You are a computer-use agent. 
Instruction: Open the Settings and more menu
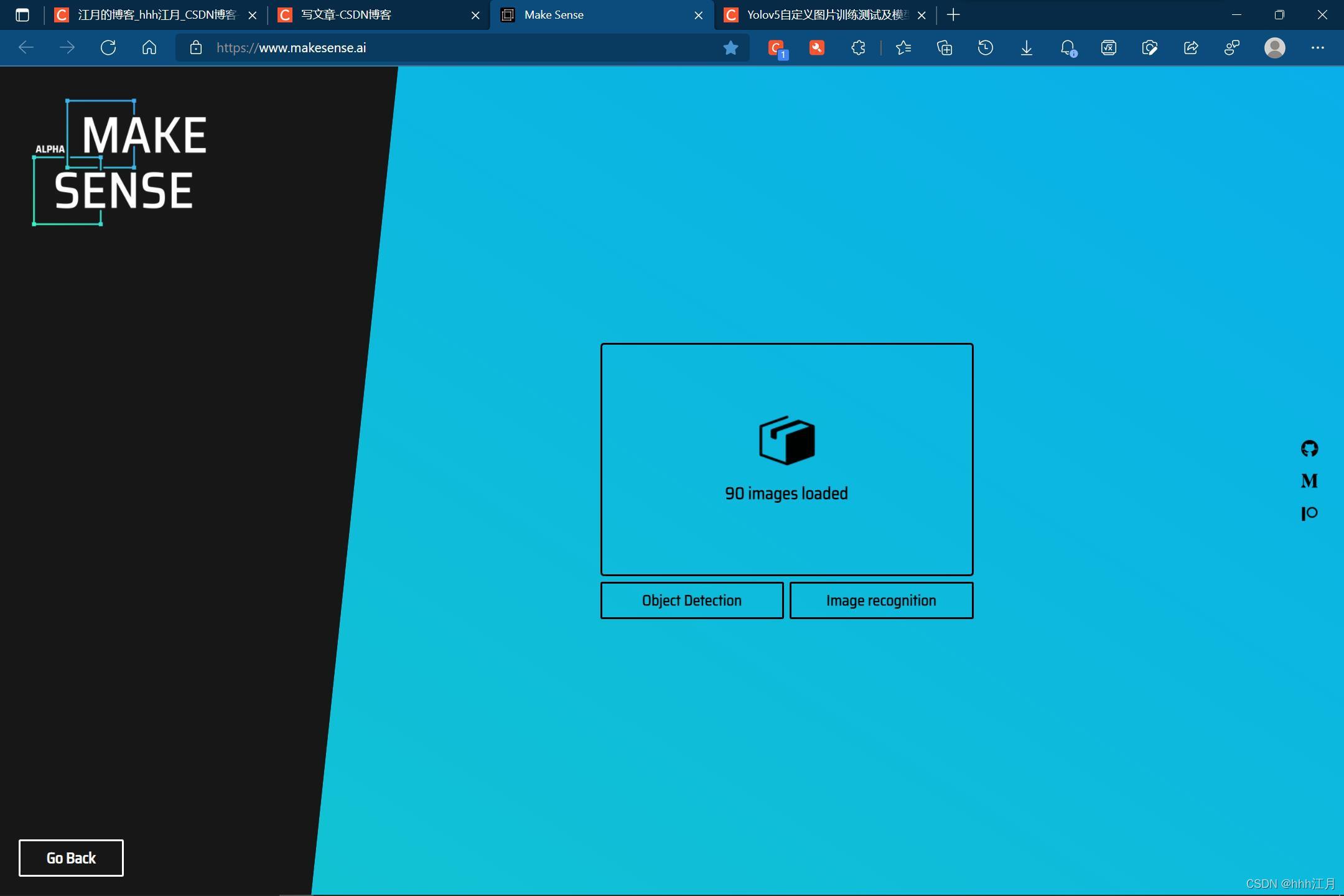point(1317,47)
